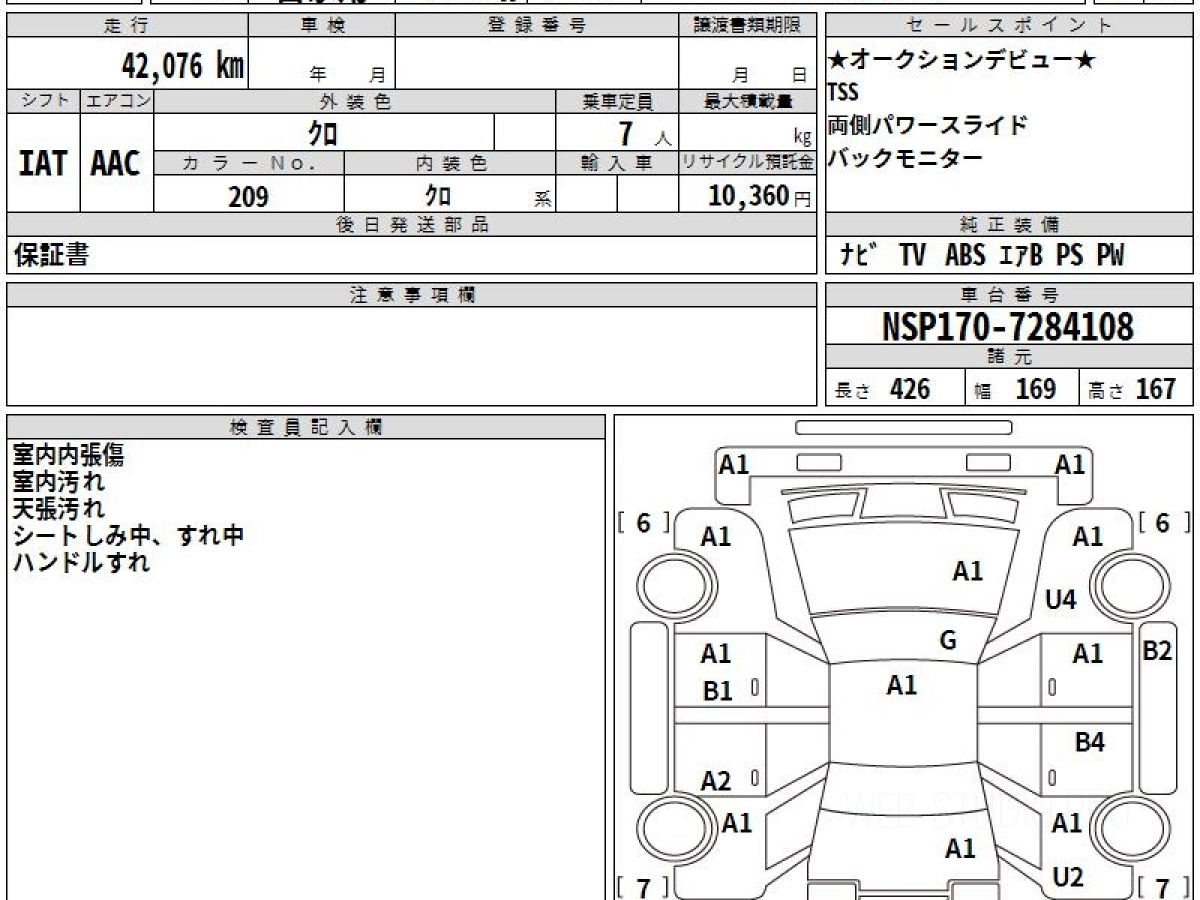Click the G mark on windshield

pyautogui.click(x=948, y=641)
